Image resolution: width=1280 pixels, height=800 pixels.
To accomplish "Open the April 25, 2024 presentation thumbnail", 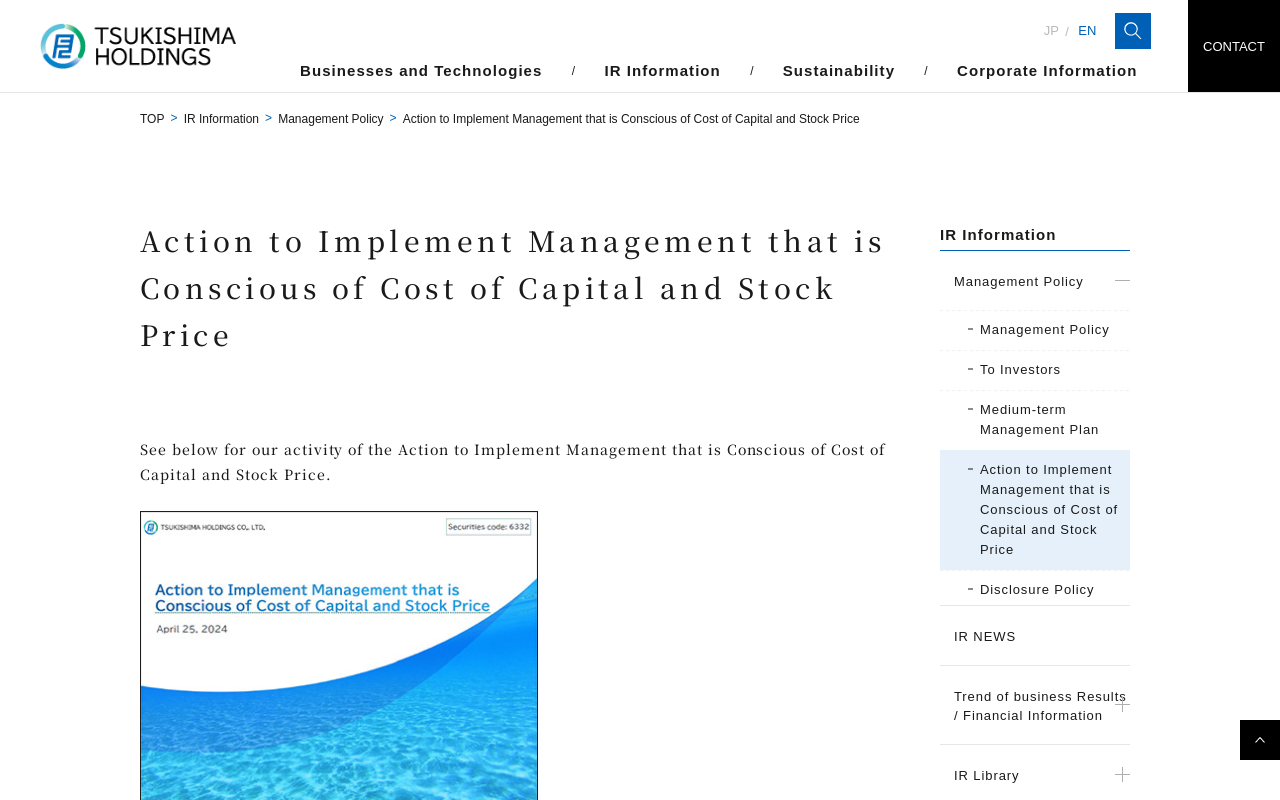I will pos(339,655).
